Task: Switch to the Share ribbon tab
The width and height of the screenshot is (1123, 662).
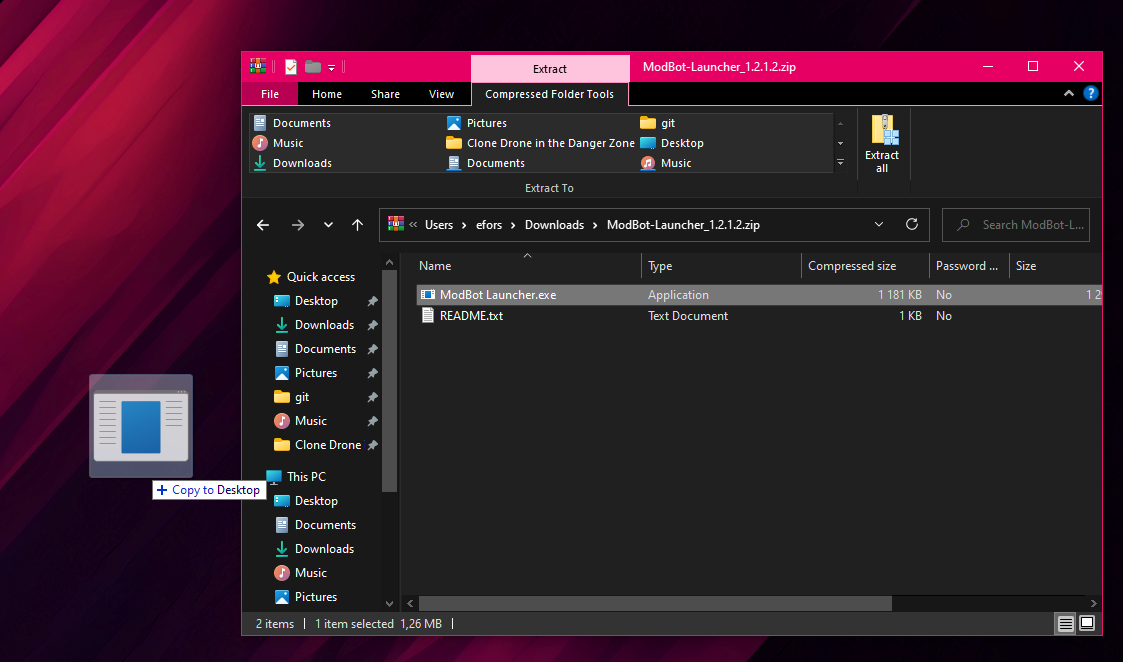Action: point(385,94)
